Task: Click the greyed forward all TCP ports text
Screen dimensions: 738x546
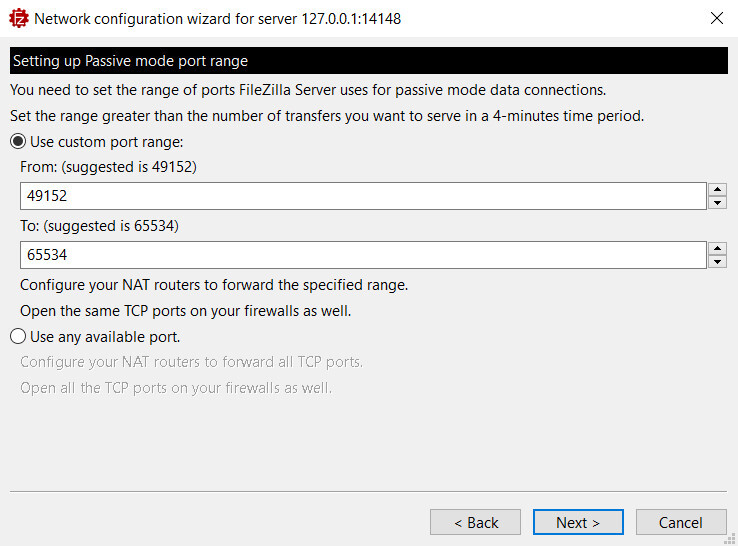Action: pyautogui.click(x=192, y=362)
